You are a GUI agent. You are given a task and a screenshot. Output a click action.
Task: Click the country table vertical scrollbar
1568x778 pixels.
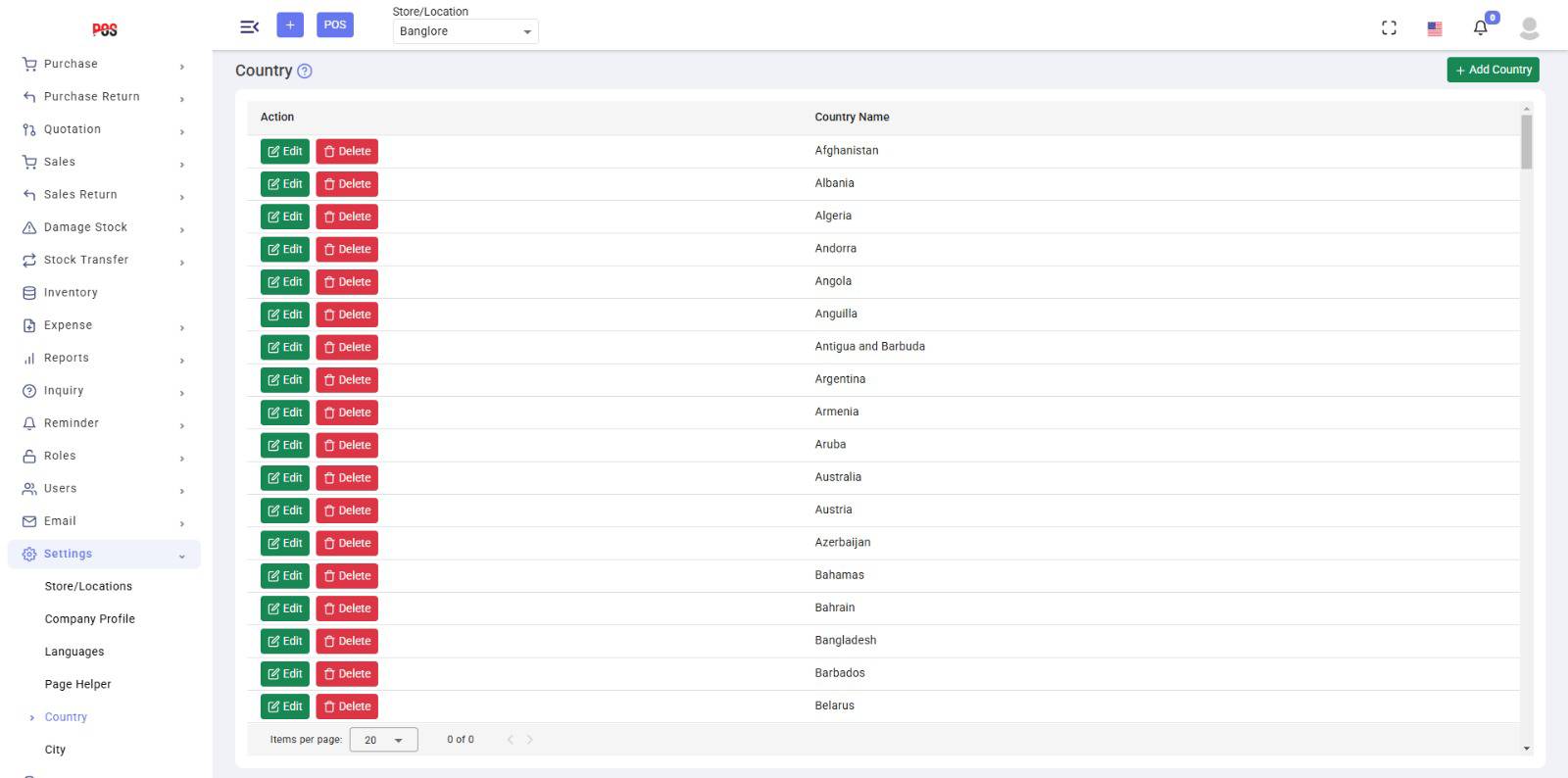(x=1527, y=142)
